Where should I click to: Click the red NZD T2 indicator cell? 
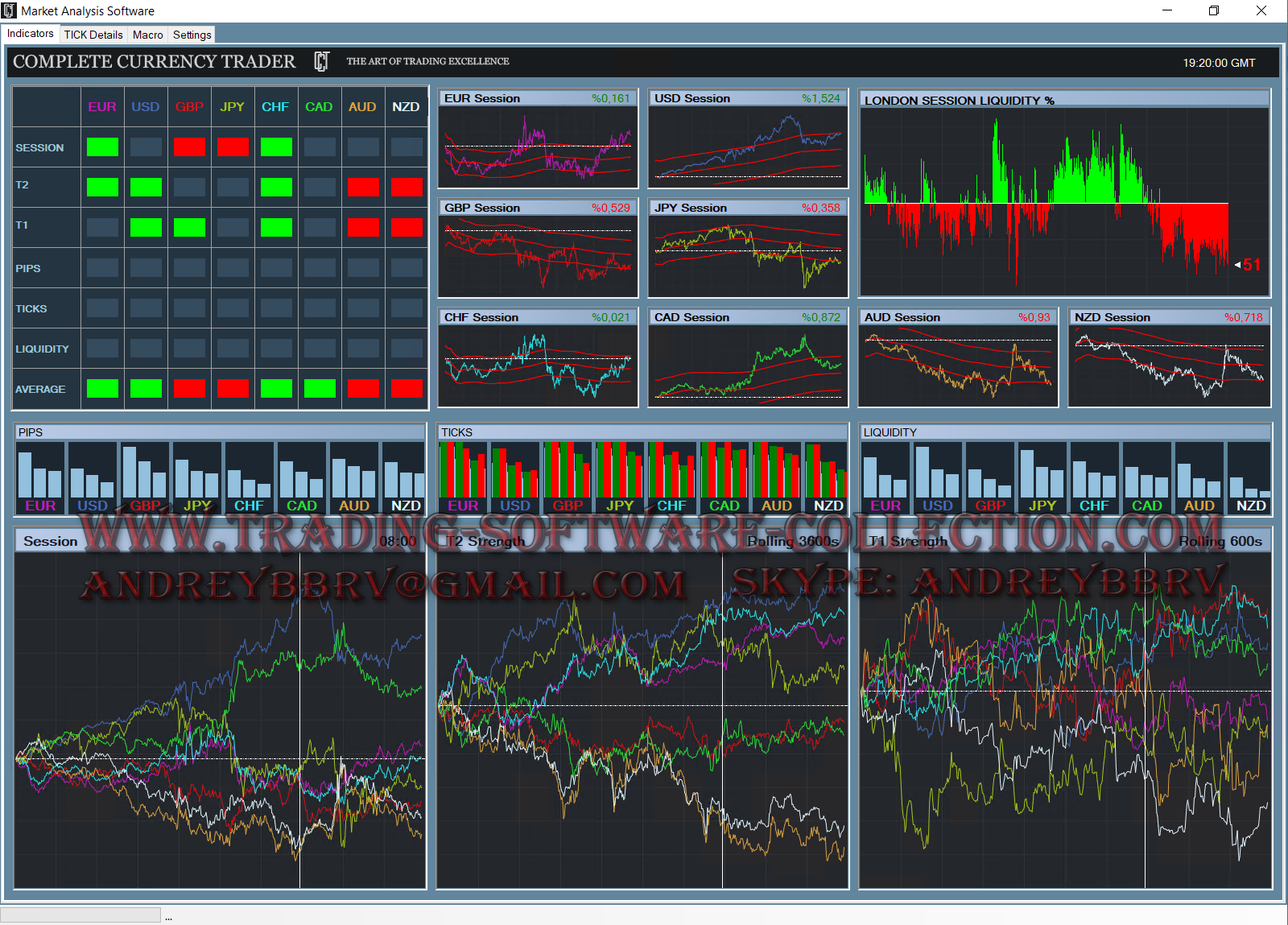click(407, 187)
